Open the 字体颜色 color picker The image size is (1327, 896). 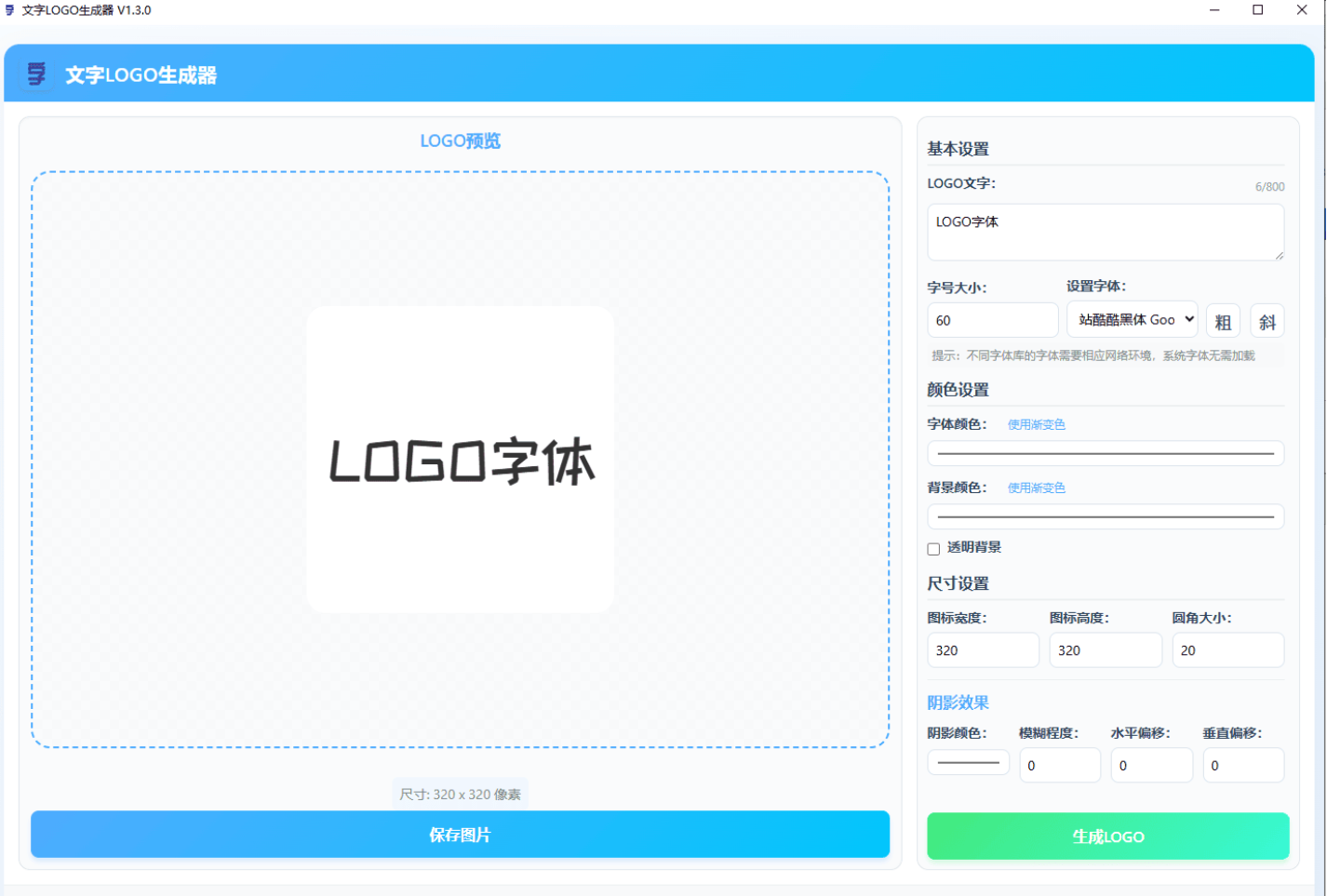(x=1106, y=453)
